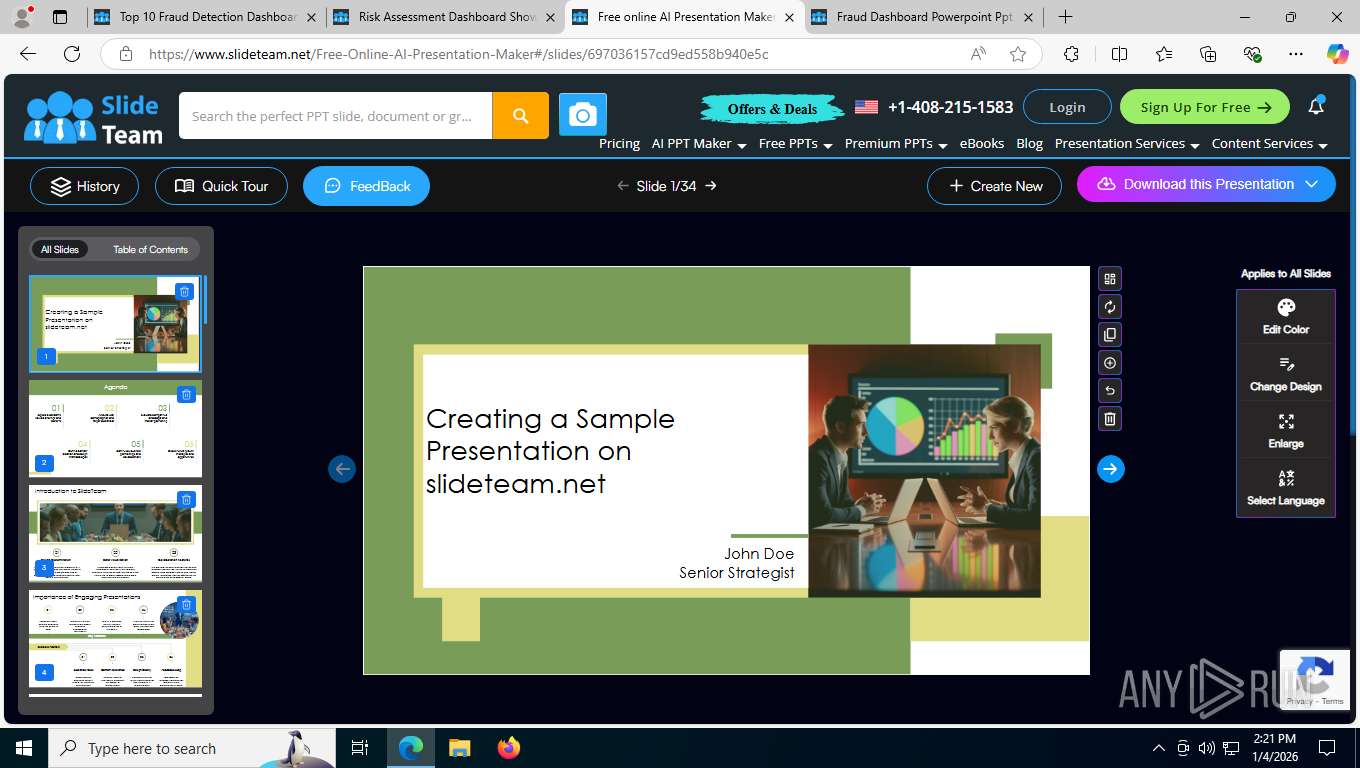Open Edge Copilot icon
Screen dimensions: 1360x768
[x=1337, y=54]
